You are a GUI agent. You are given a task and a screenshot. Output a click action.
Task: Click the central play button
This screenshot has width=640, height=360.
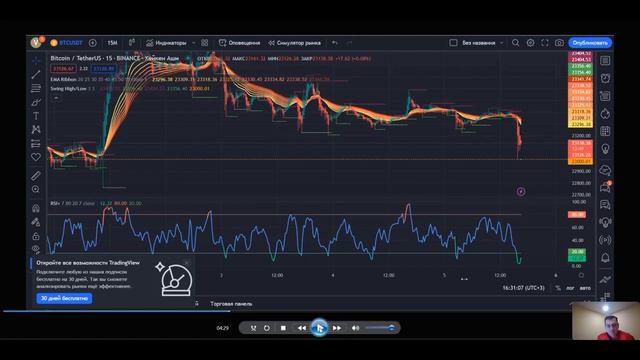point(319,327)
